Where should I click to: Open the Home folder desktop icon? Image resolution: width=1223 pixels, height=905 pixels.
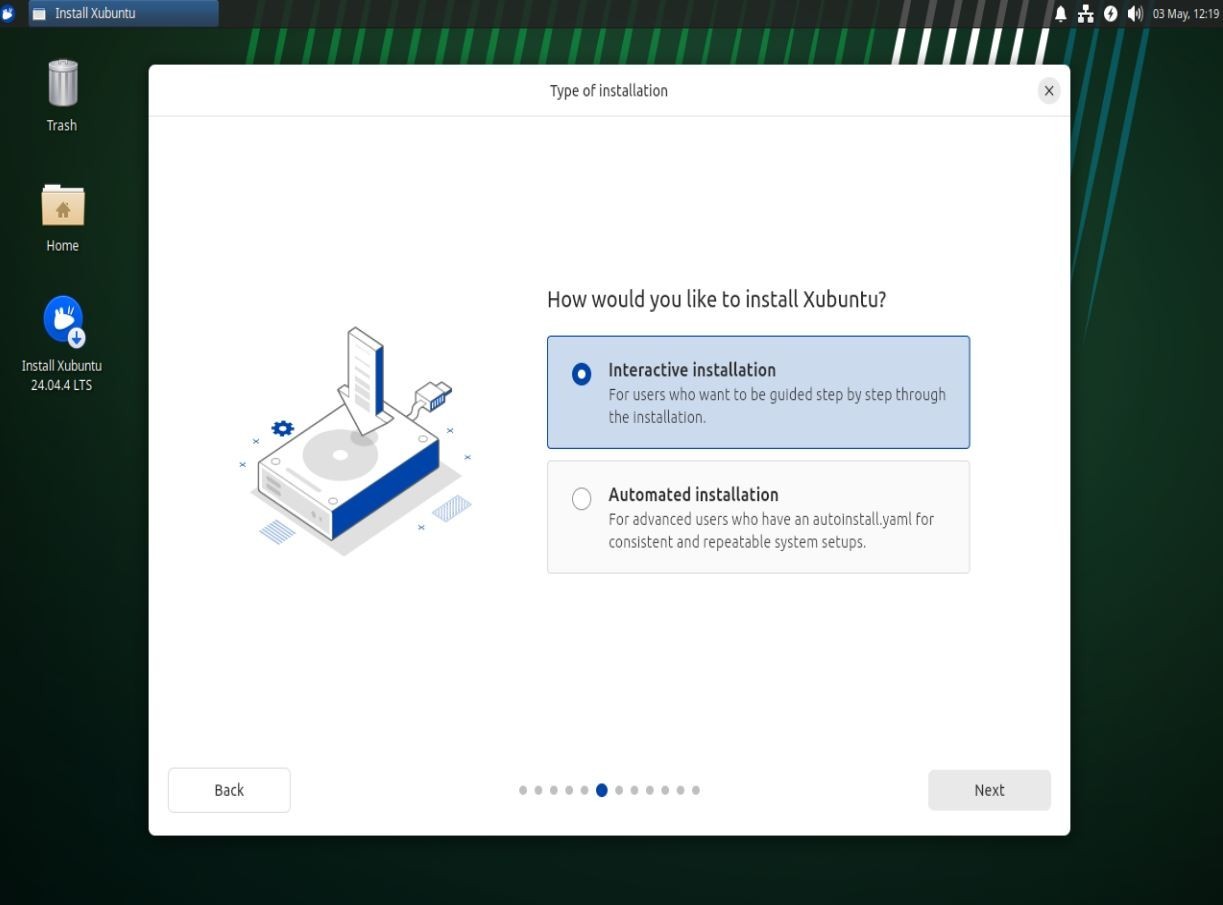62,218
